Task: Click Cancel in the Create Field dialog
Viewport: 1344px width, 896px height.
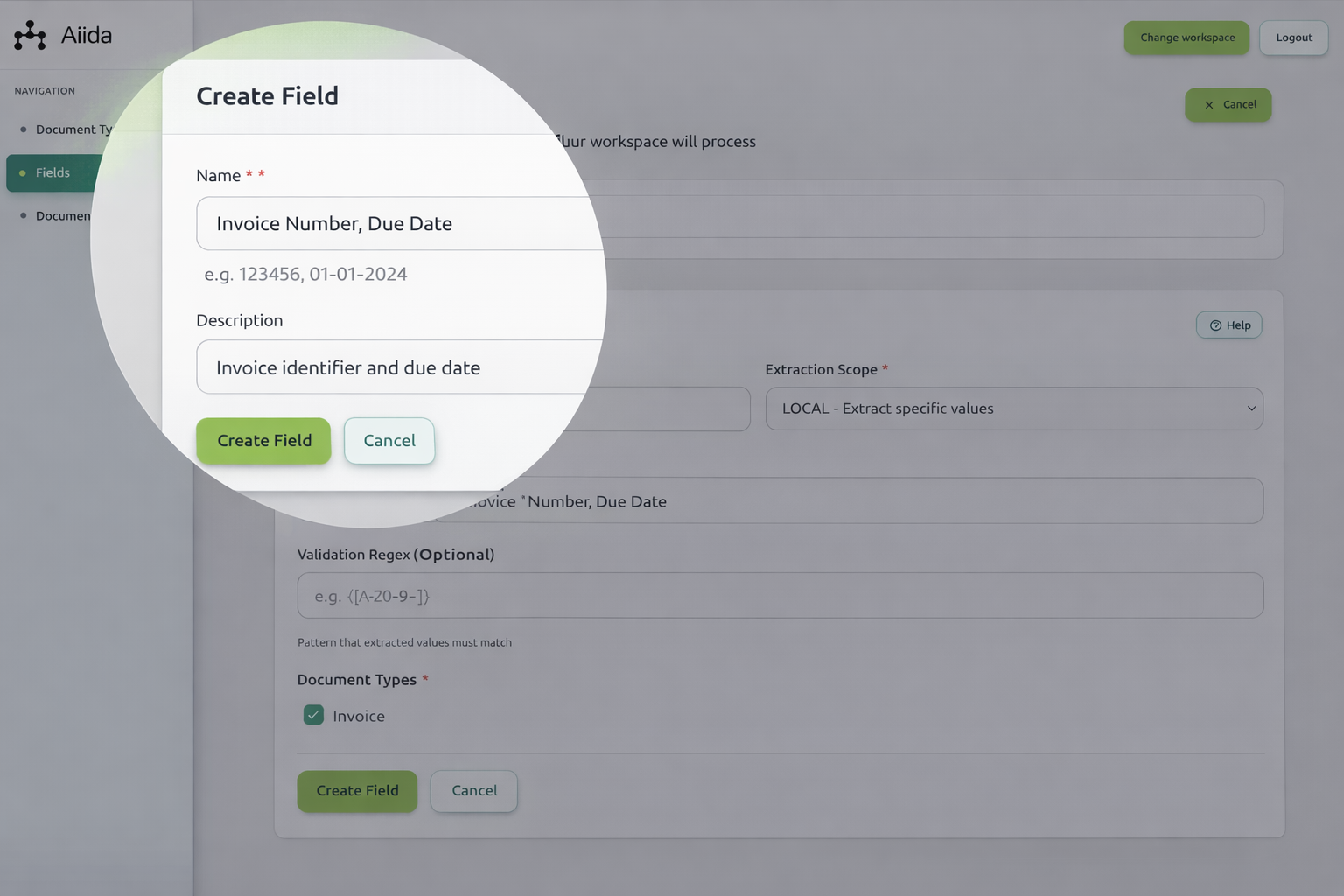Action: pos(389,440)
